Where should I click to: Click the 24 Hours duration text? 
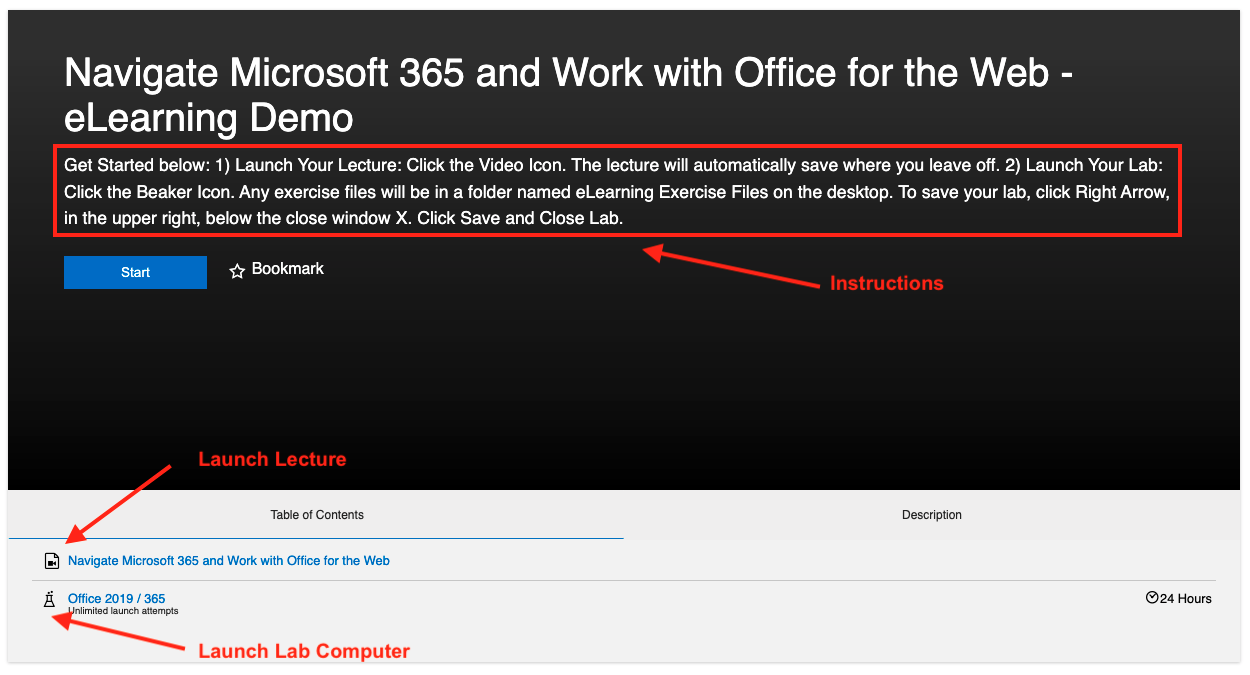coord(1186,599)
